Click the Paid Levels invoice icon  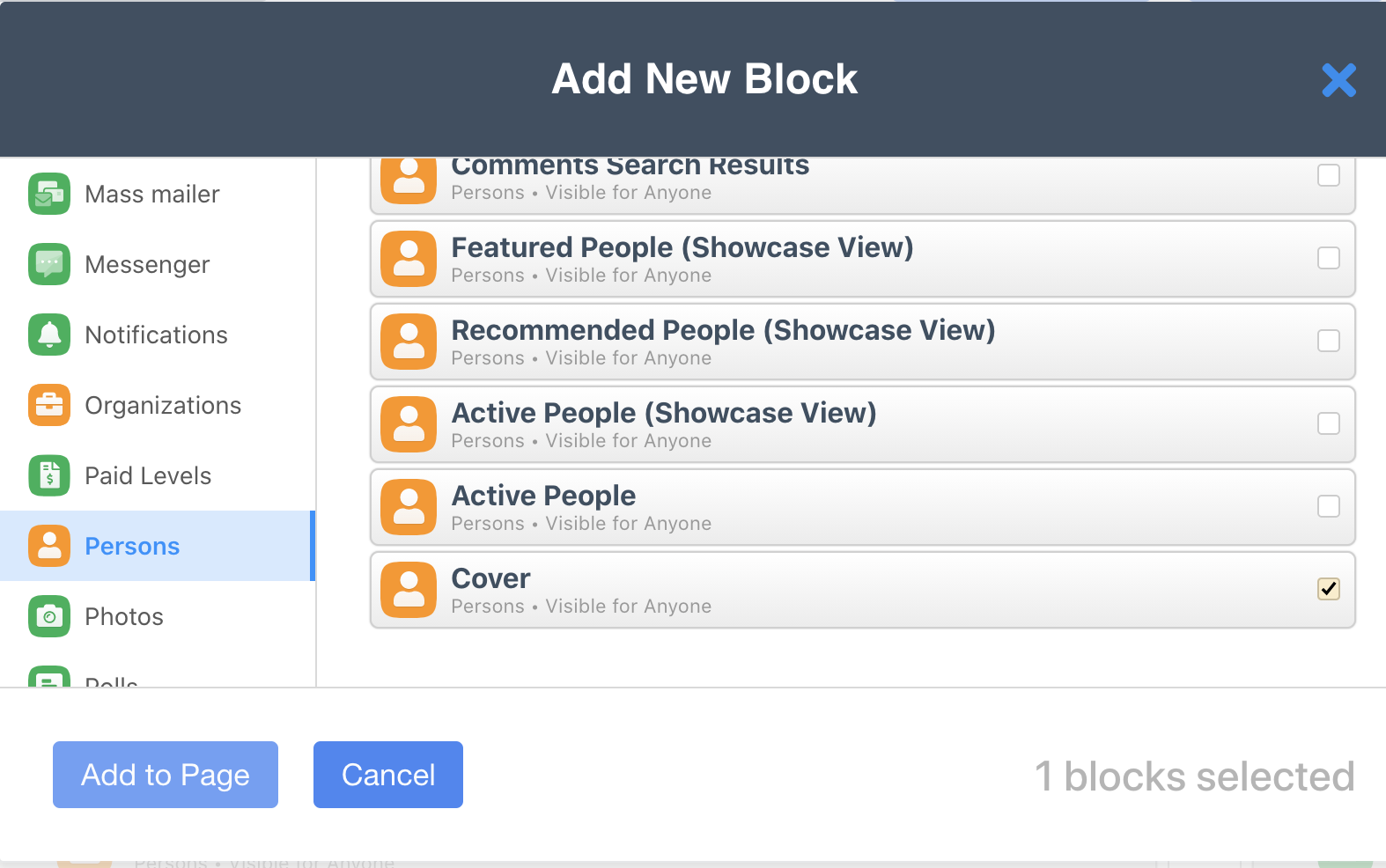[x=49, y=475]
